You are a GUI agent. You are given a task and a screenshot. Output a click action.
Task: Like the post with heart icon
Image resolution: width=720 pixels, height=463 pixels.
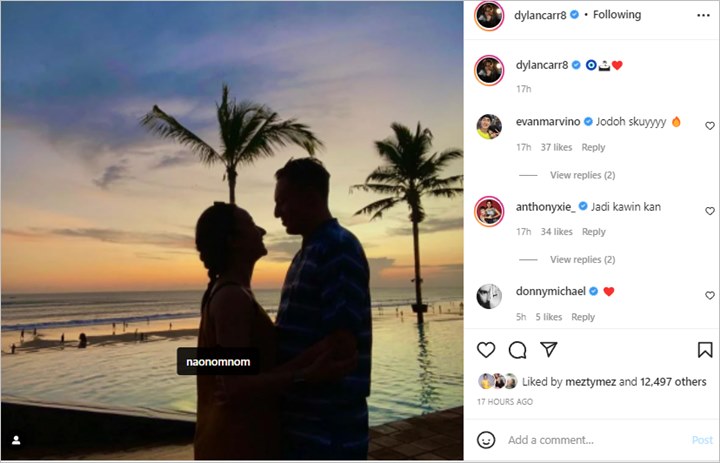[x=486, y=350]
